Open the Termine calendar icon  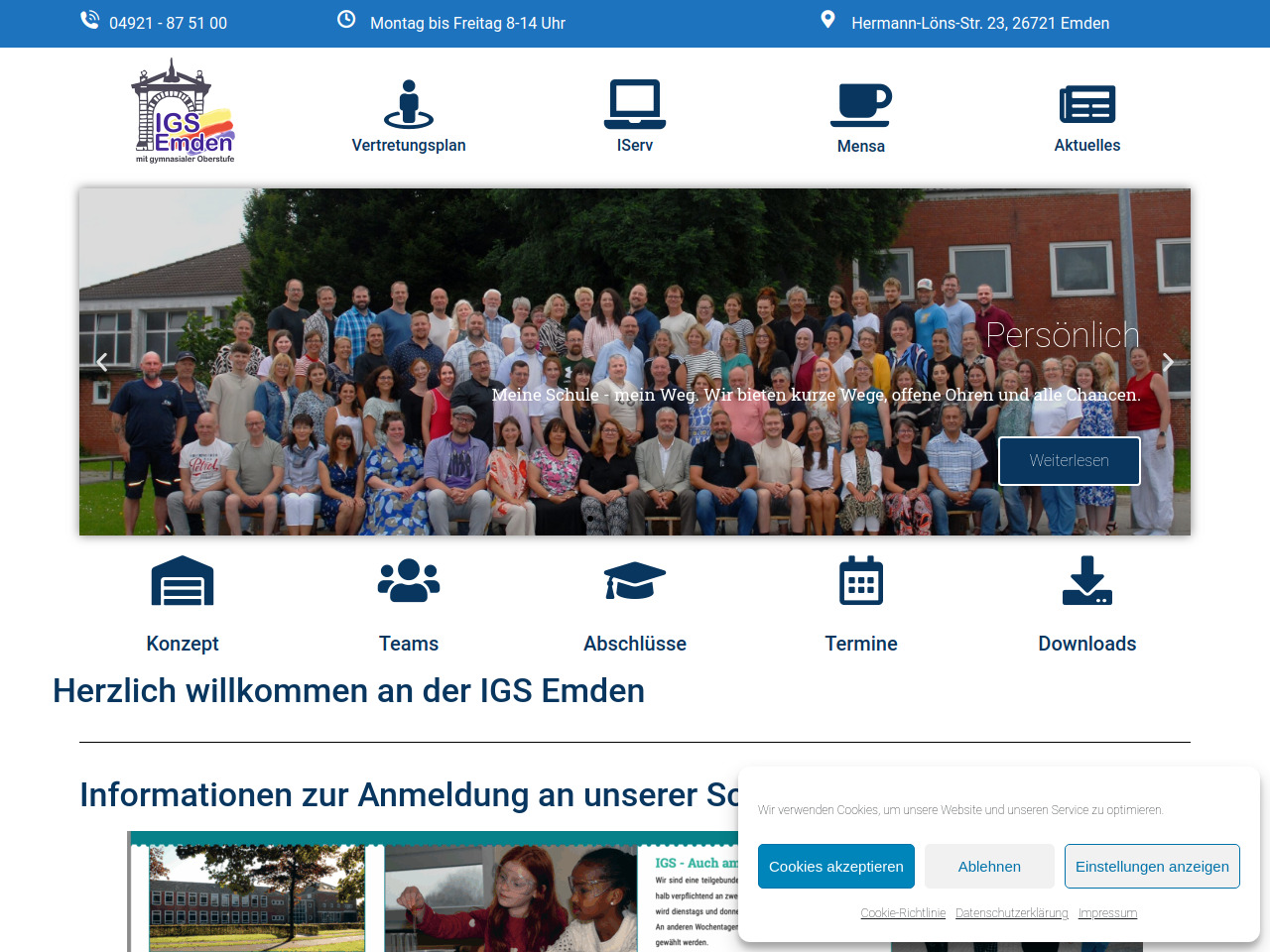click(x=861, y=581)
